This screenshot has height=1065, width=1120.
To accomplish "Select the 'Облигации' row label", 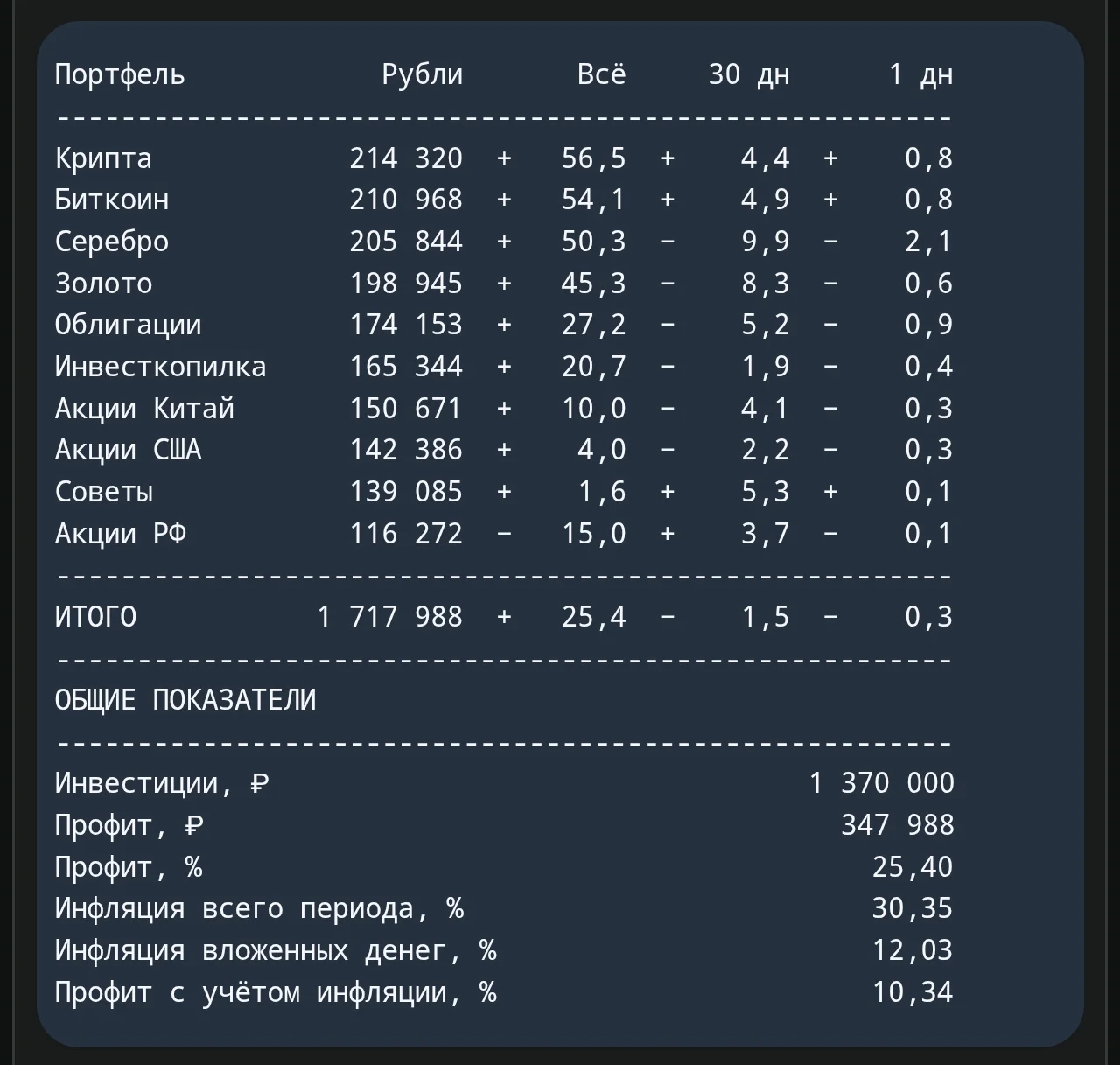I will click(128, 325).
